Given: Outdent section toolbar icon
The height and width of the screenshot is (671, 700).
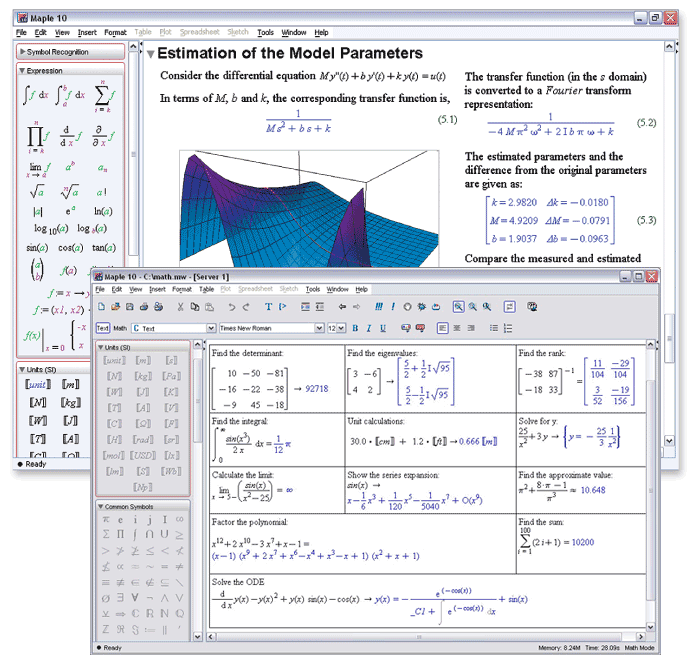Looking at the screenshot, I should (x=320, y=307).
